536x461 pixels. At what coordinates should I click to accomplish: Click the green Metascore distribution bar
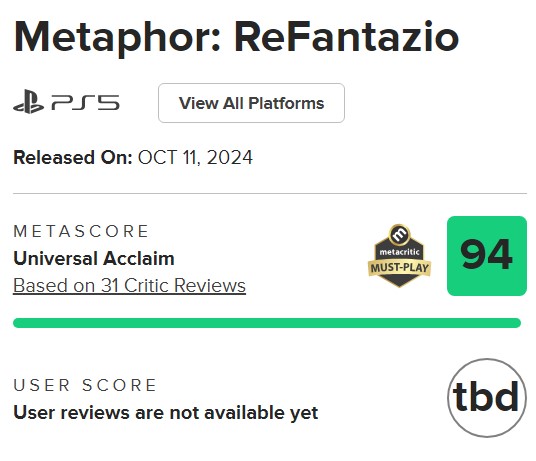[267, 323]
